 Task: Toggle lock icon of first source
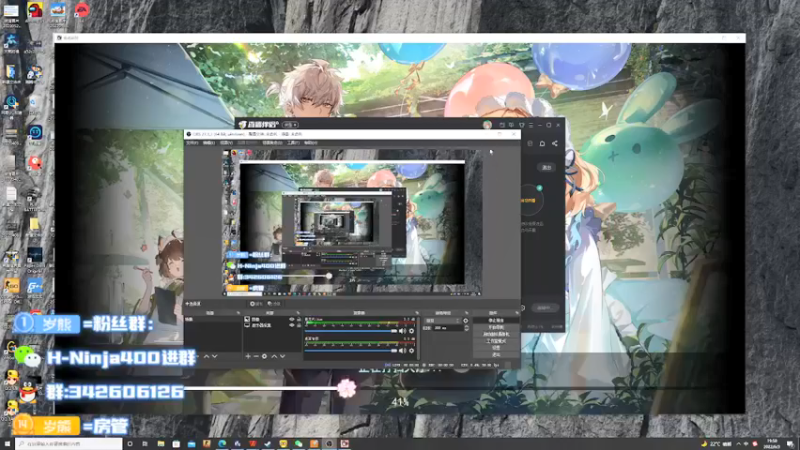pyautogui.click(x=299, y=319)
